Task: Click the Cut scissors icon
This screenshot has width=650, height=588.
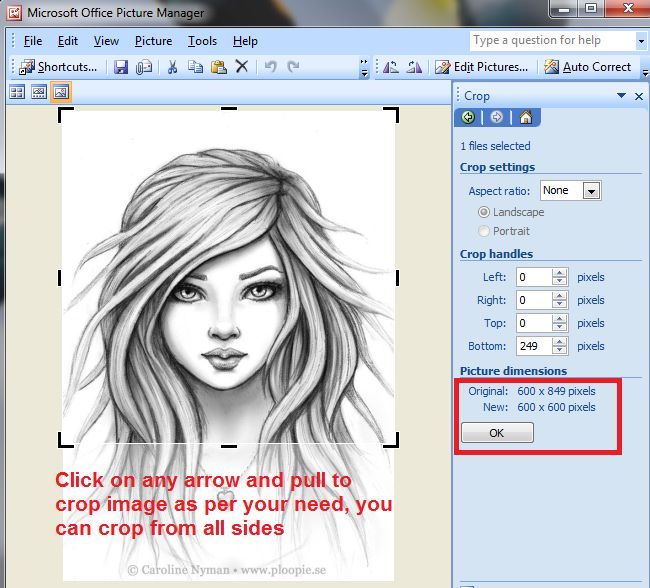Action: pyautogui.click(x=172, y=67)
